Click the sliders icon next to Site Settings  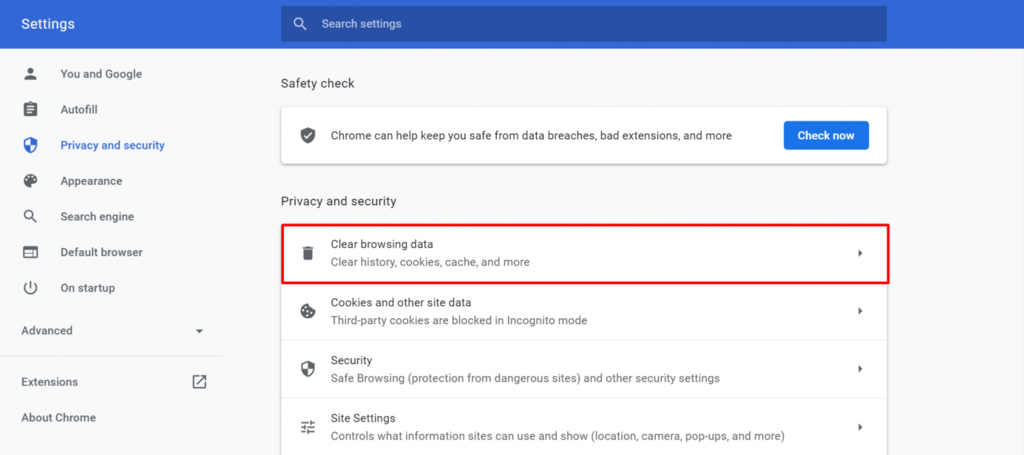[308, 427]
